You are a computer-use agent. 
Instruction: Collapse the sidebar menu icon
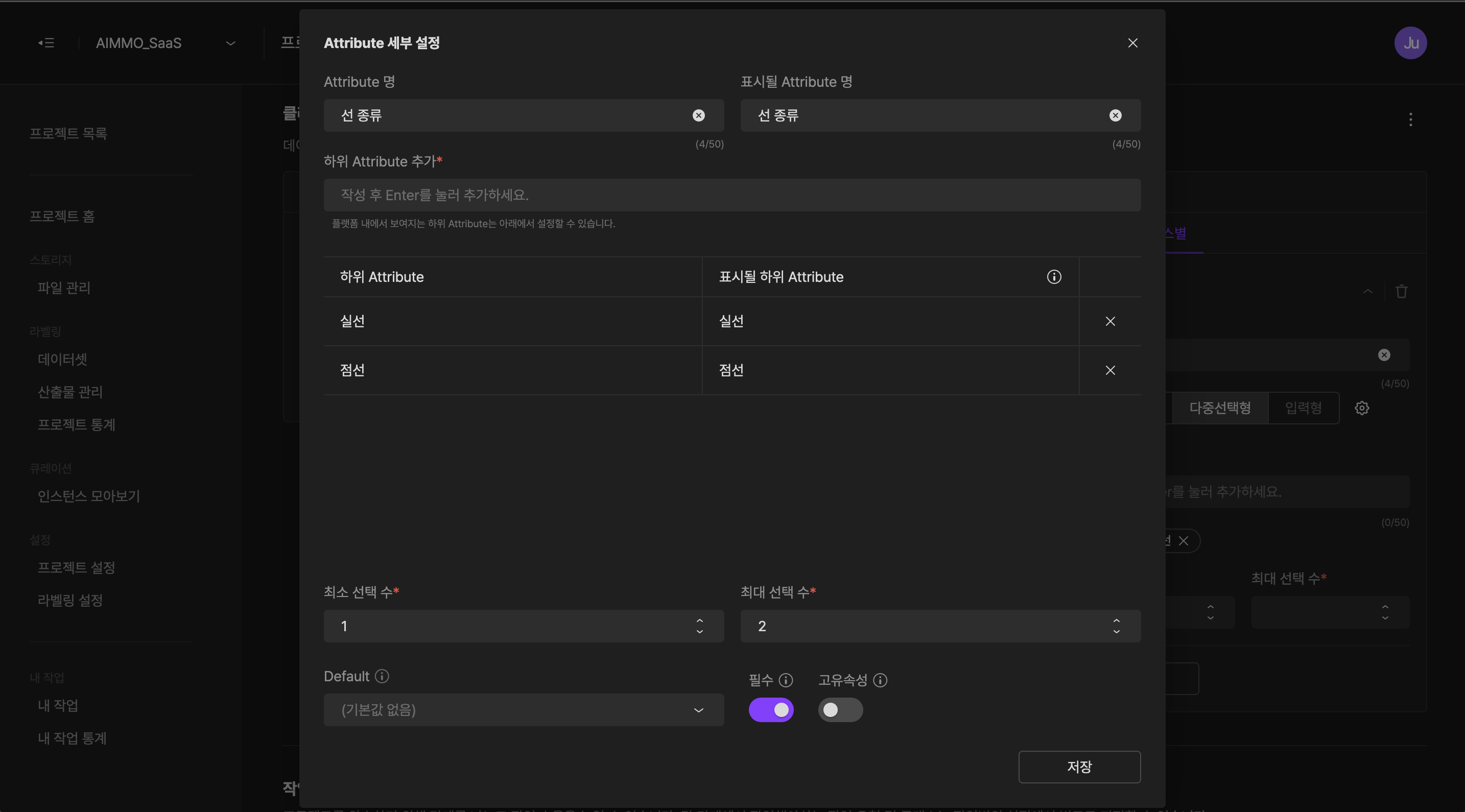coord(46,43)
